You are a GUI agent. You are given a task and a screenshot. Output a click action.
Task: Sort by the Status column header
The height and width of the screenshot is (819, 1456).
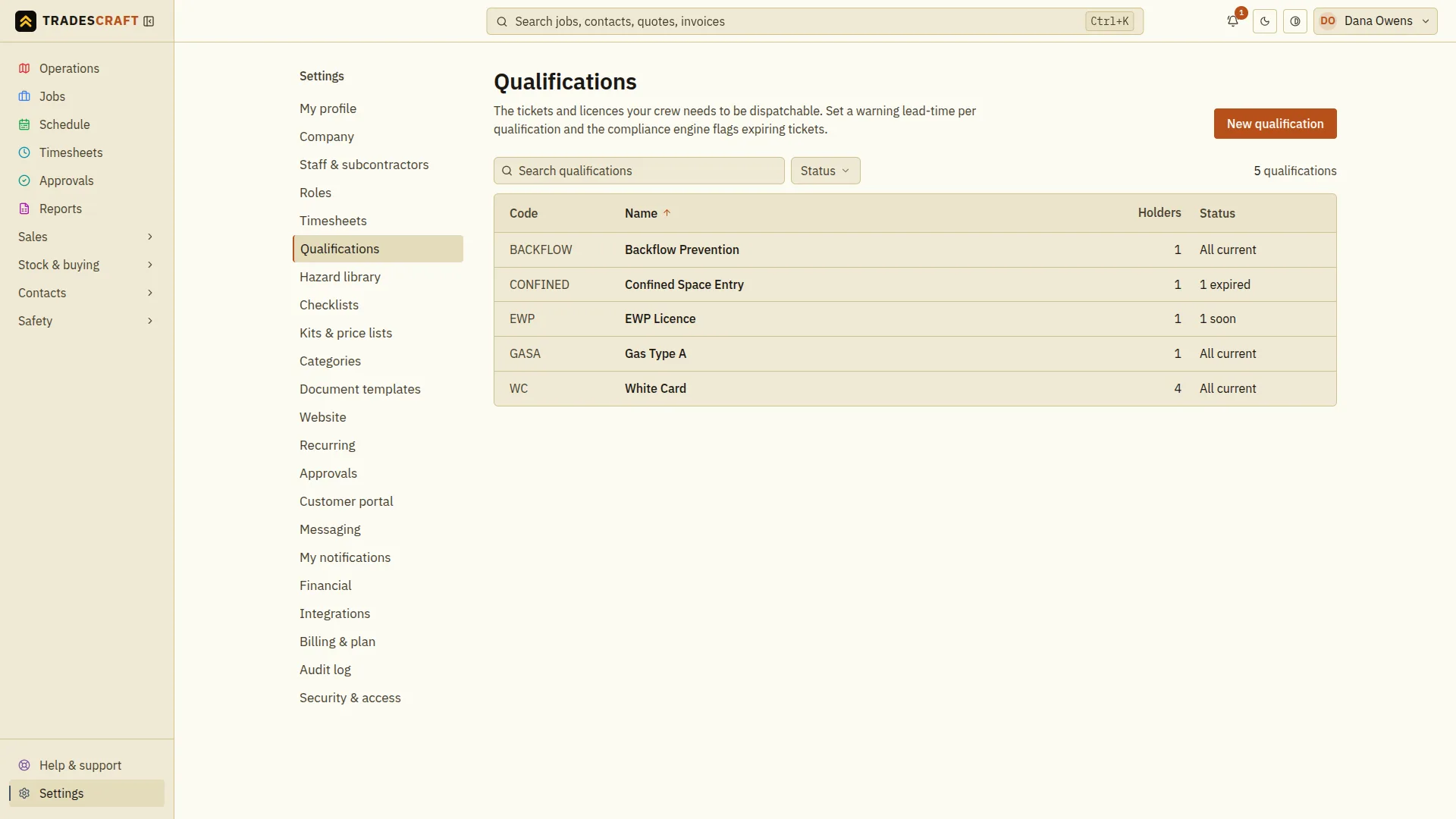click(x=1217, y=213)
